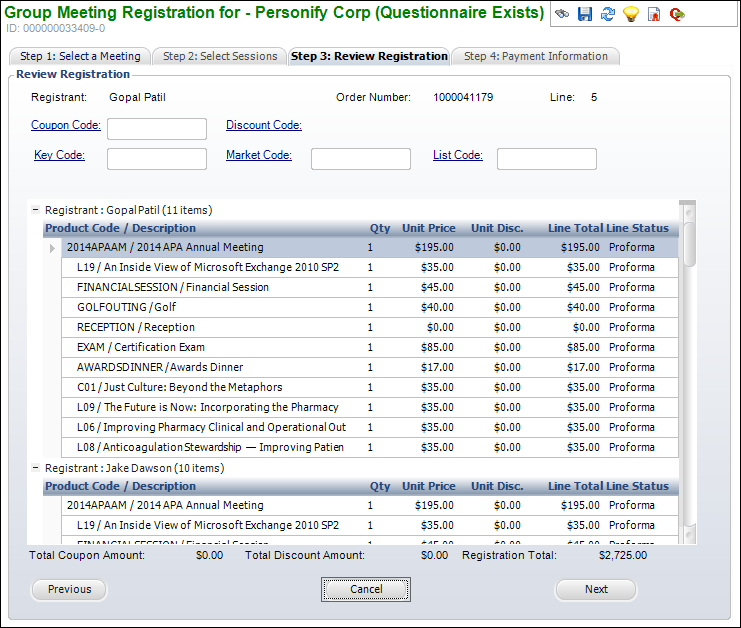The width and height of the screenshot is (741, 628).
Task: Select the L06 / Improving Pharmacy Clinical row
Action: point(370,427)
